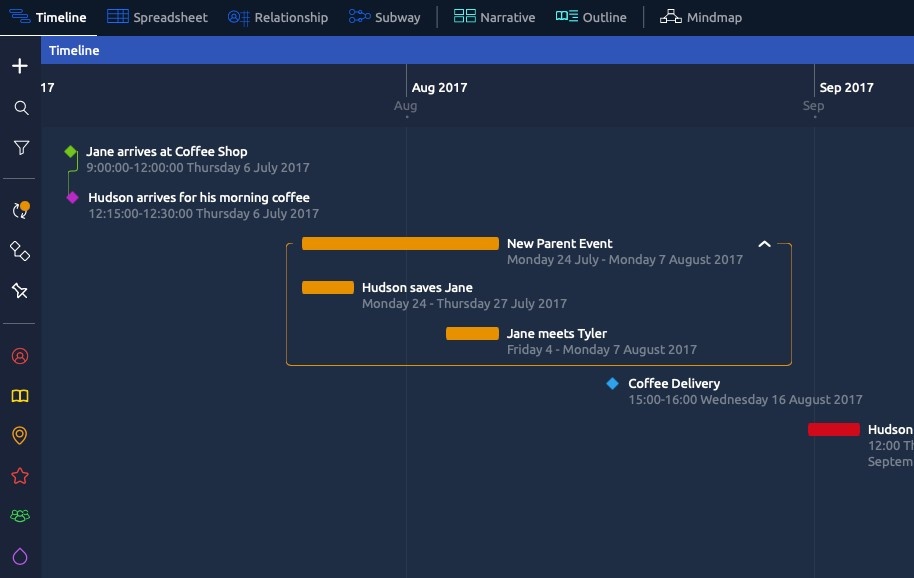Image resolution: width=914 pixels, height=578 pixels.
Task: Click the plus add-item icon
Action: 20,66
